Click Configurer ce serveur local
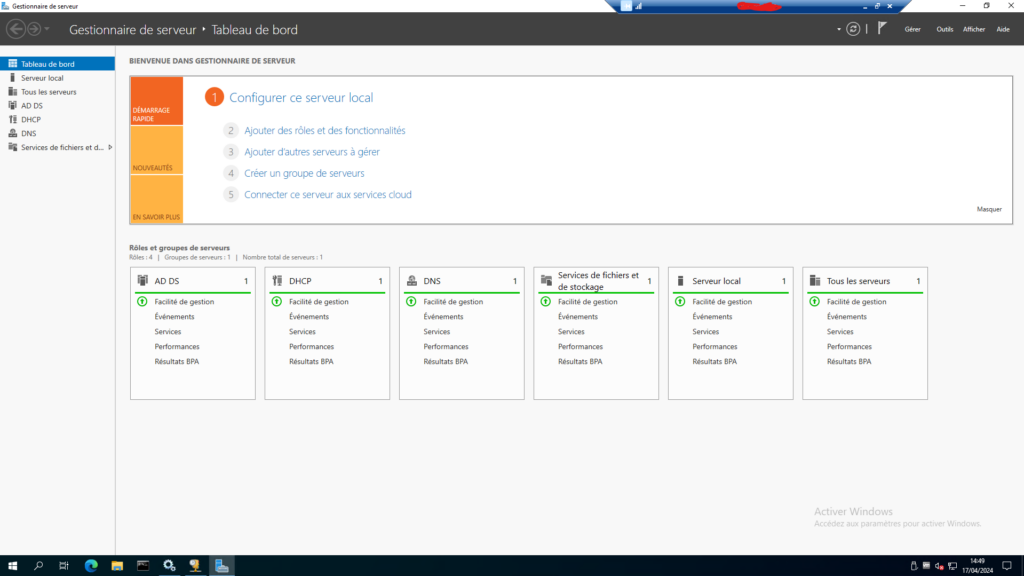Viewport: 1024px width, 576px height. [x=301, y=98]
